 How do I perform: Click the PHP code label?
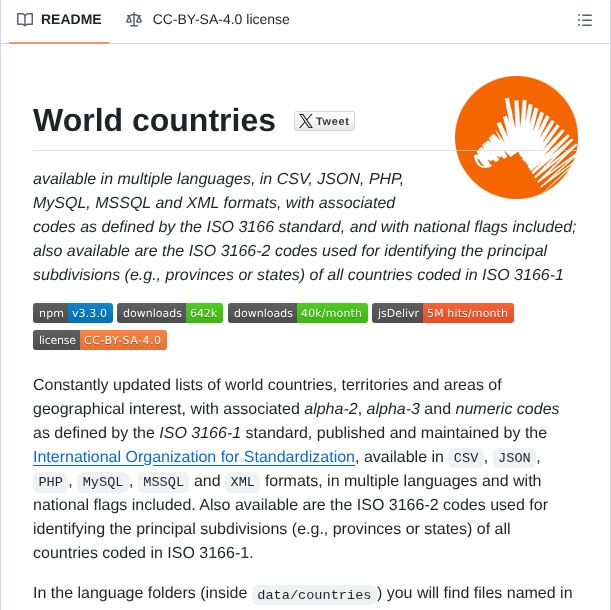tap(50, 482)
